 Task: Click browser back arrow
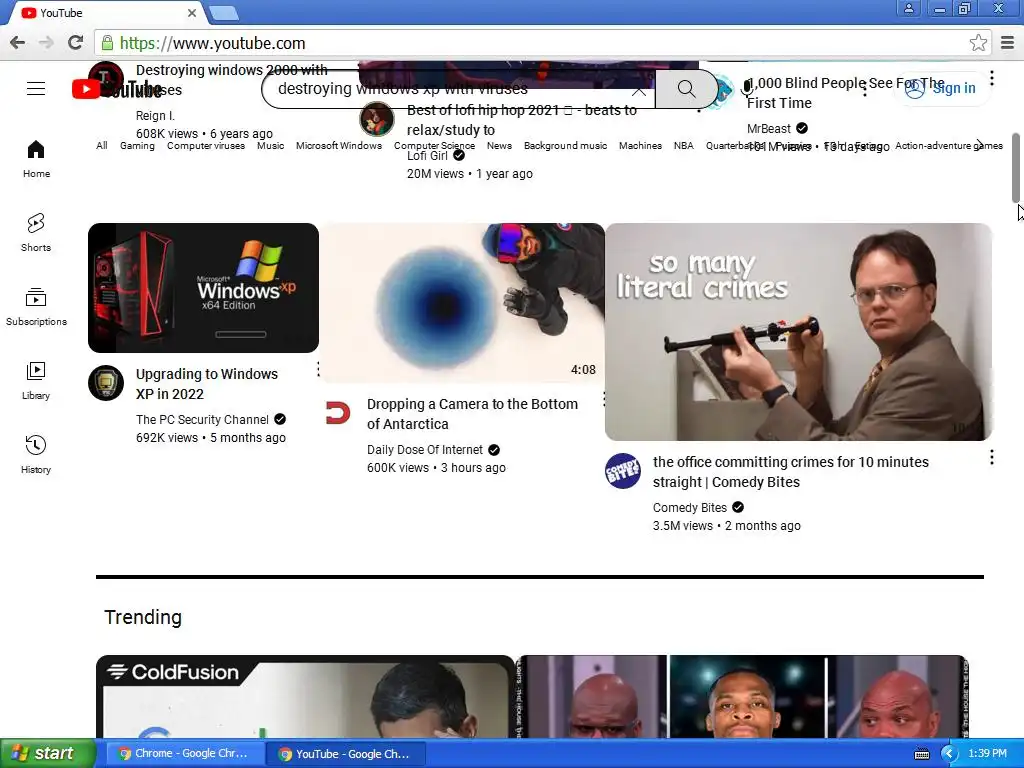[18, 43]
